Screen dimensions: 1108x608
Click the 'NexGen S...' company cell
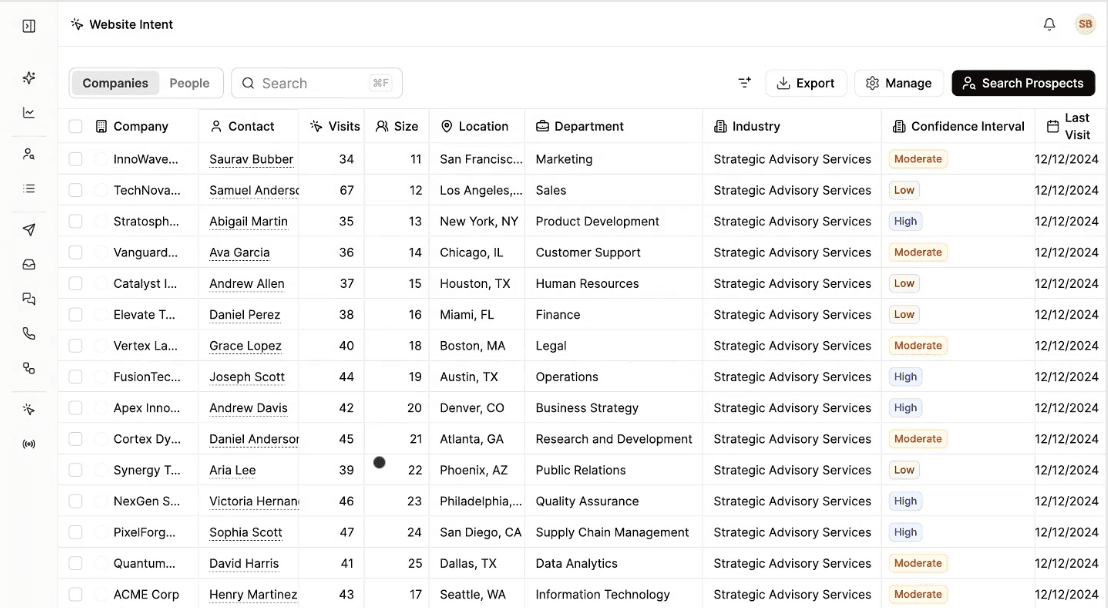146,501
